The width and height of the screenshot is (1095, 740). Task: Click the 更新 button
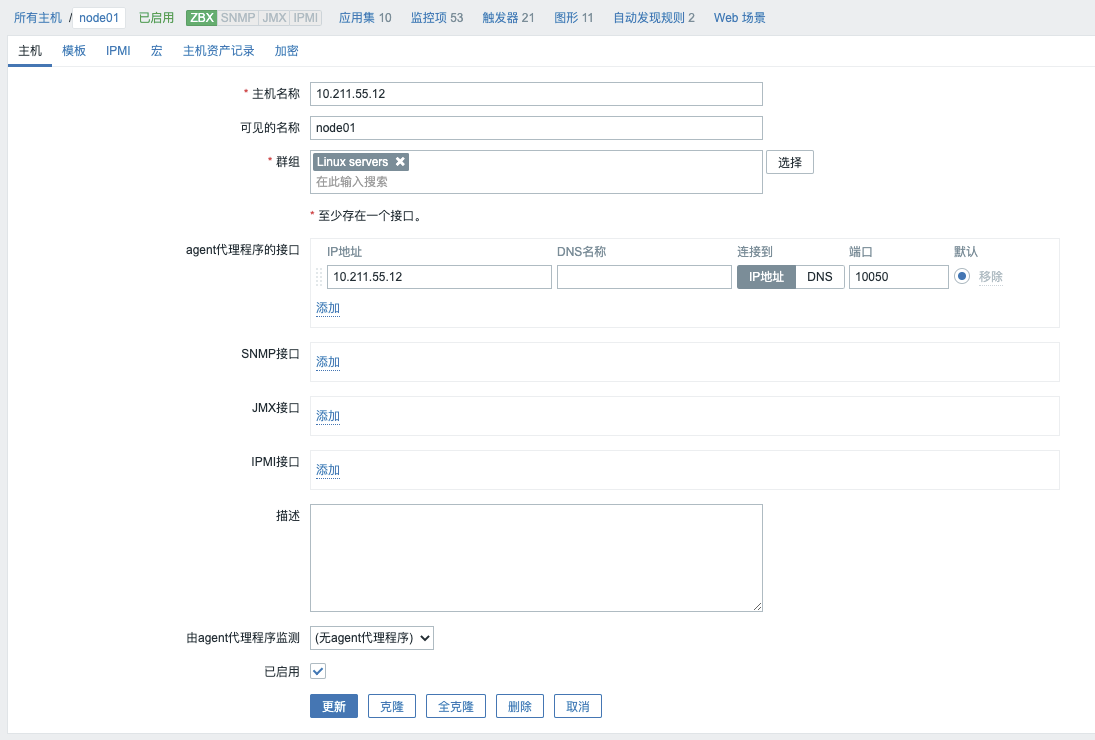[334, 706]
